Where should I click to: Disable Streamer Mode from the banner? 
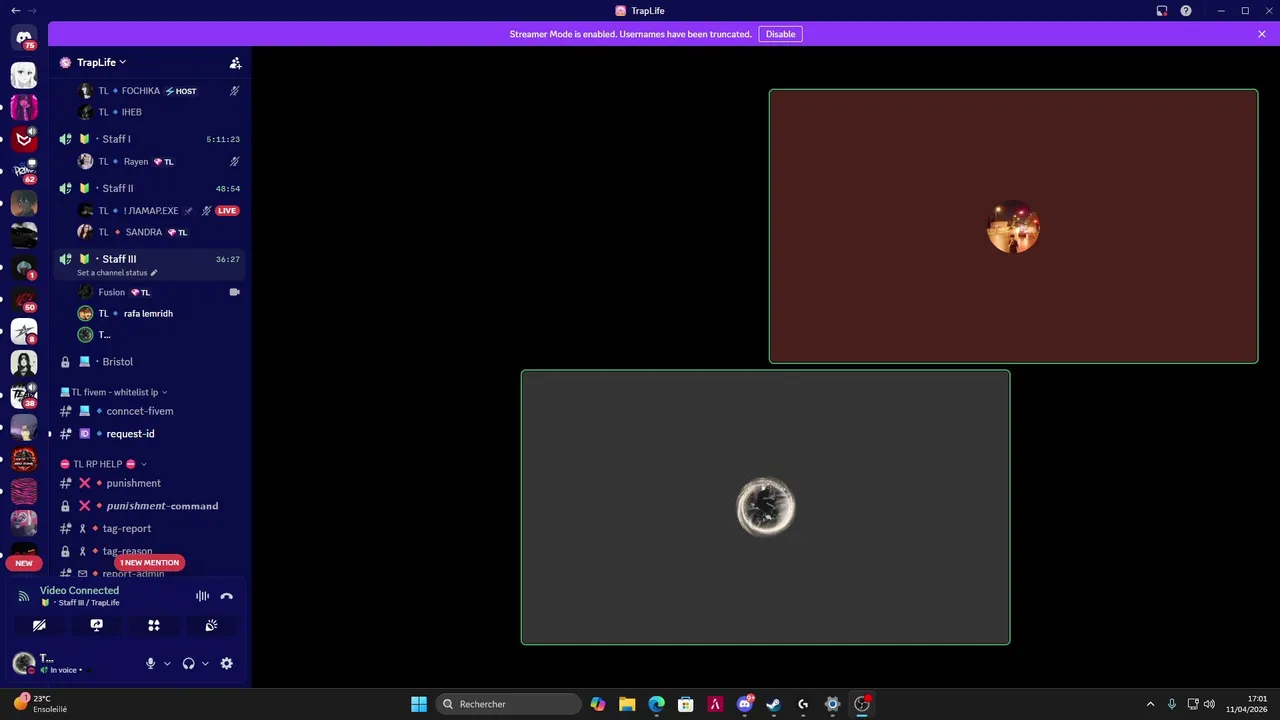coord(780,34)
